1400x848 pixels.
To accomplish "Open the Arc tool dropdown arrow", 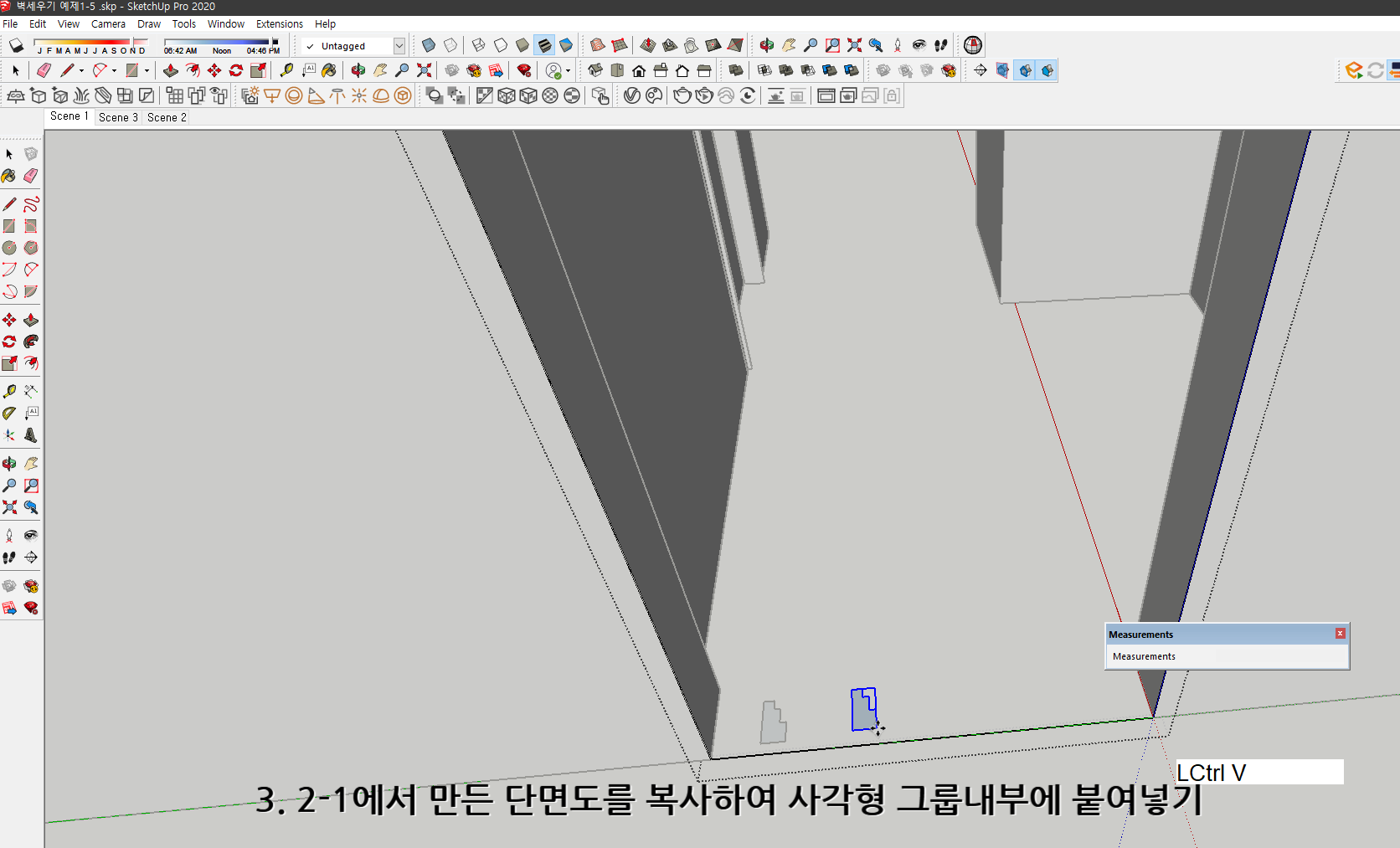I will (x=114, y=70).
